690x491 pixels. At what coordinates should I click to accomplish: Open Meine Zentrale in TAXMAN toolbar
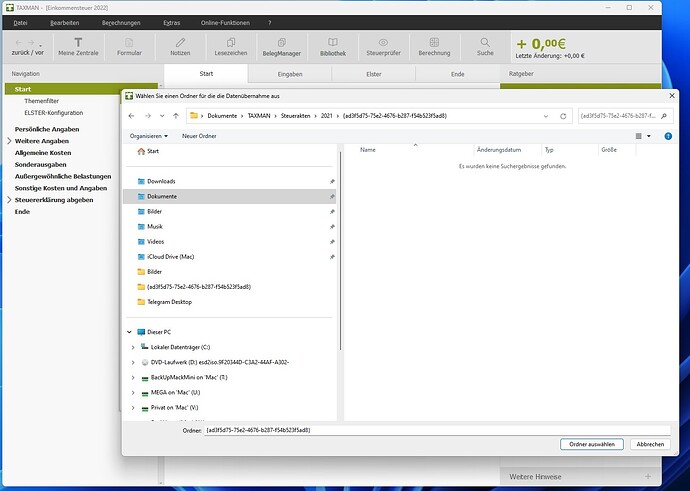click(x=78, y=47)
